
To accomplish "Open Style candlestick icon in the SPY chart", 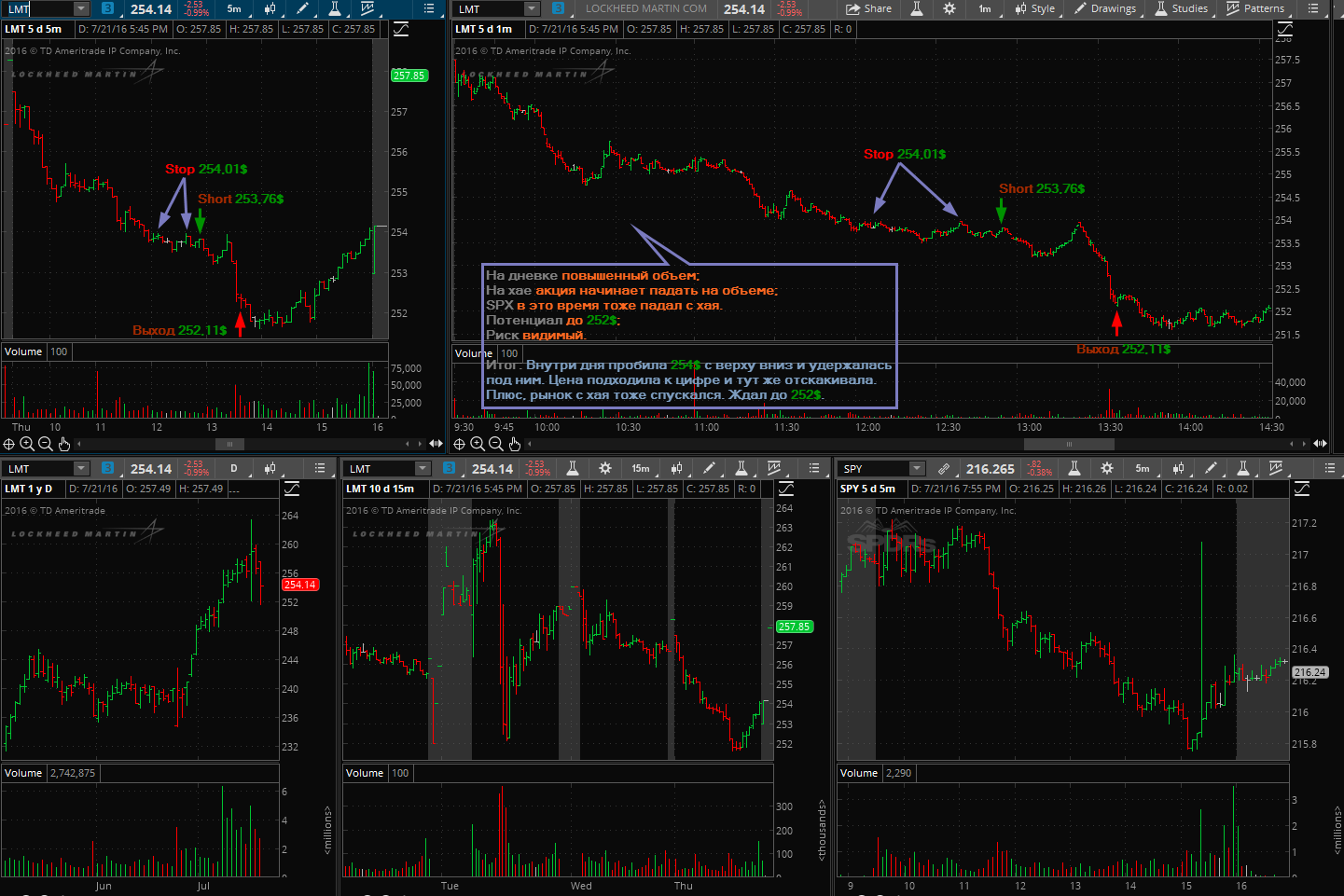I will click(x=1178, y=468).
